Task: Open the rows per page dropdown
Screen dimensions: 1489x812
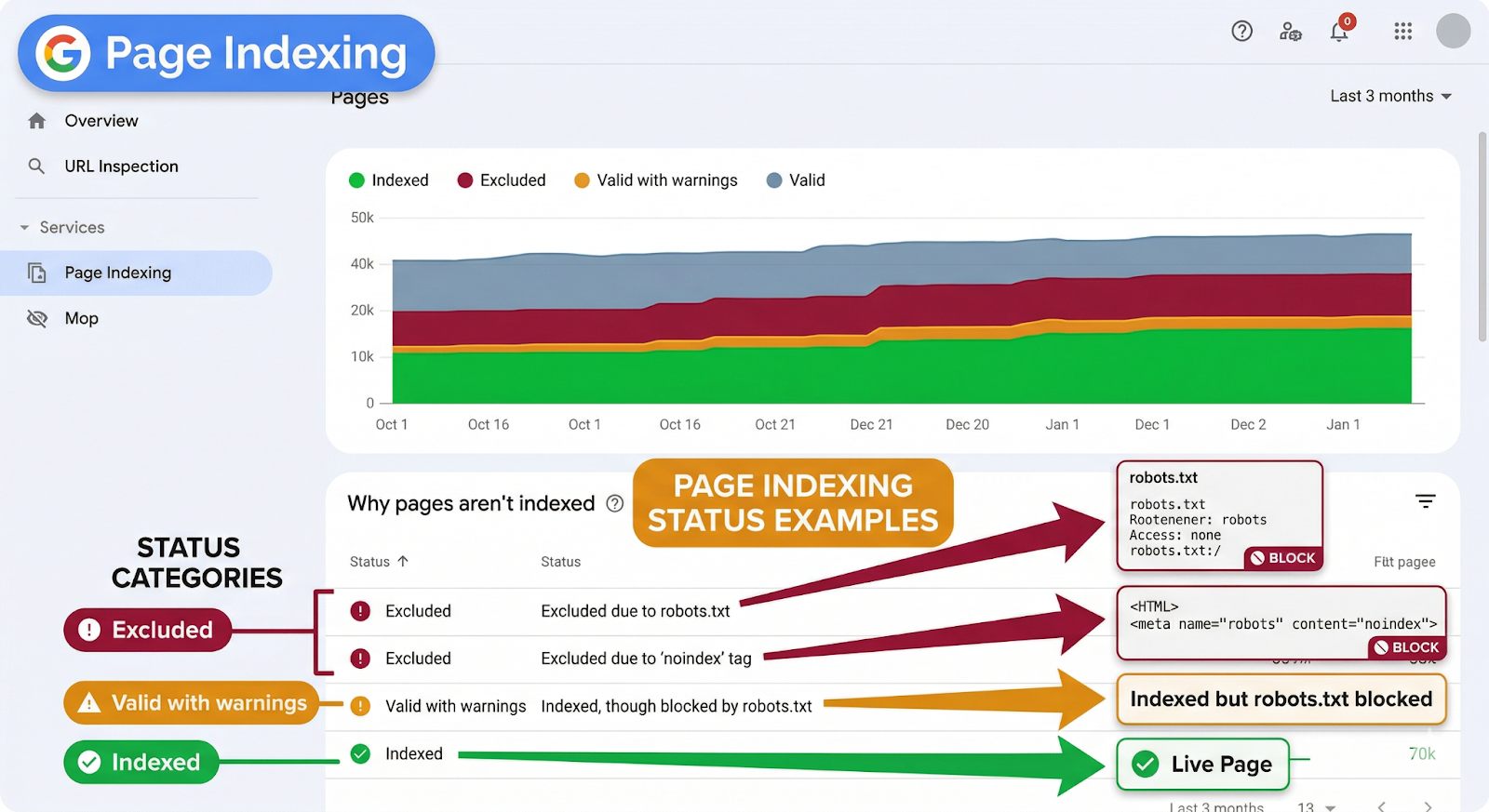Action: (x=1317, y=806)
